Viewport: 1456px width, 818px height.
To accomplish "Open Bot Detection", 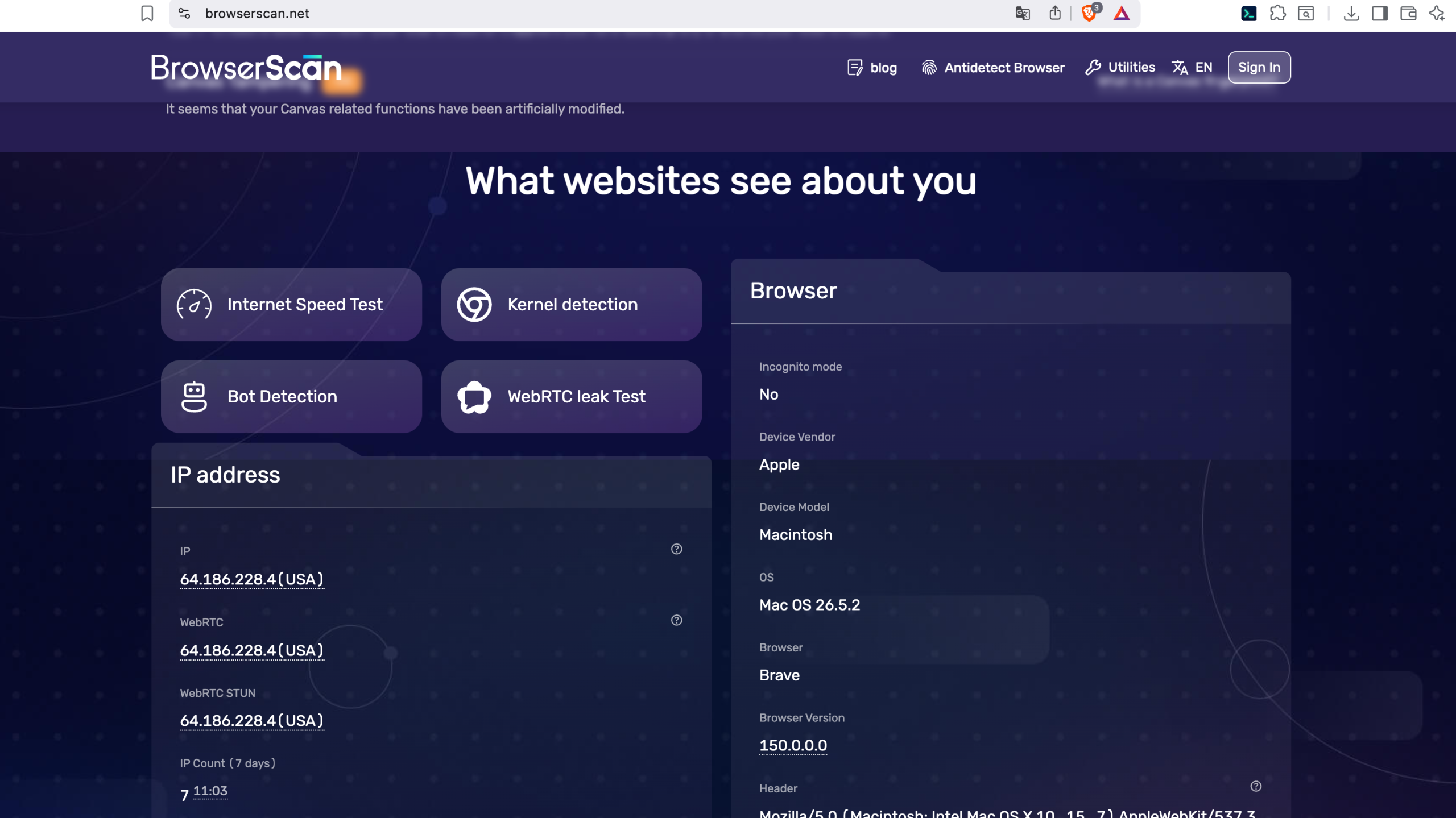I will click(x=291, y=397).
